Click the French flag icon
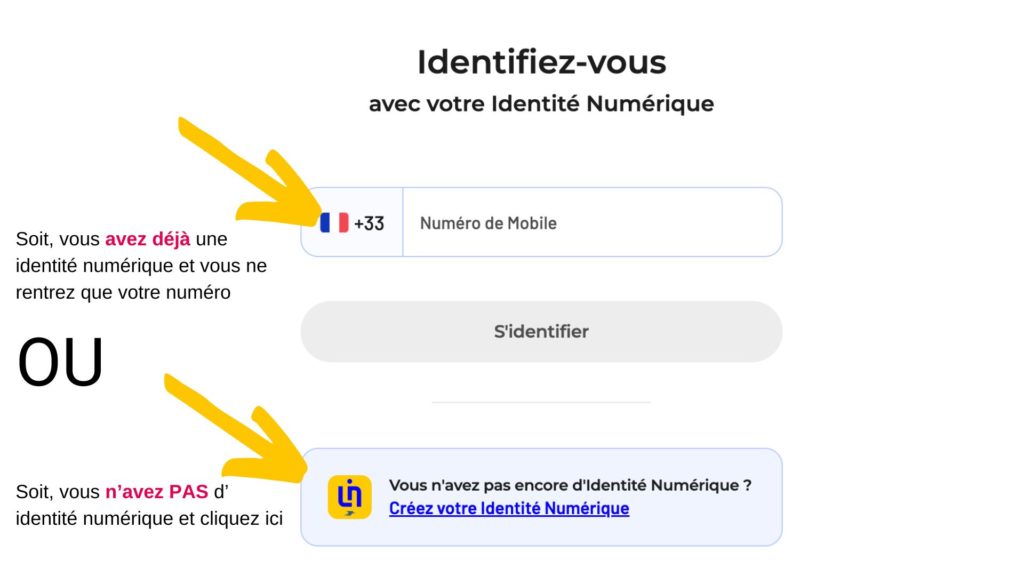1024x576 pixels. (x=334, y=223)
